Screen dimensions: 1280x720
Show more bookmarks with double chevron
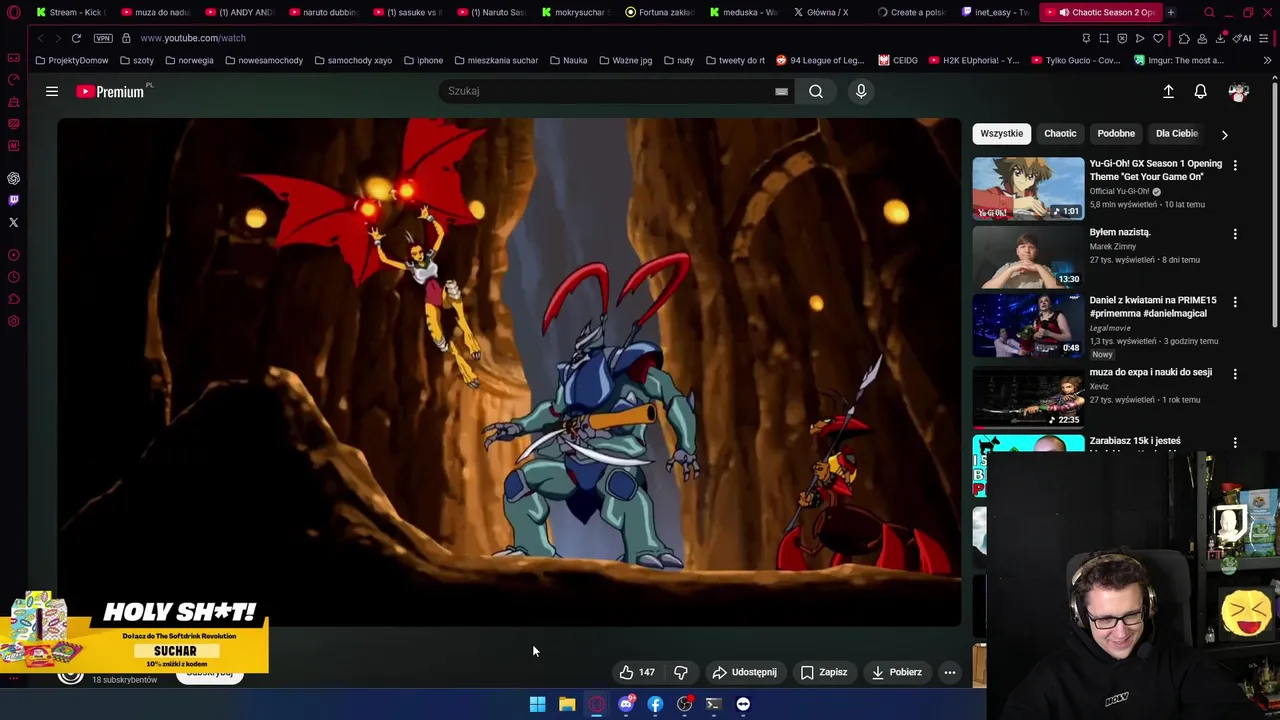coord(1267,60)
